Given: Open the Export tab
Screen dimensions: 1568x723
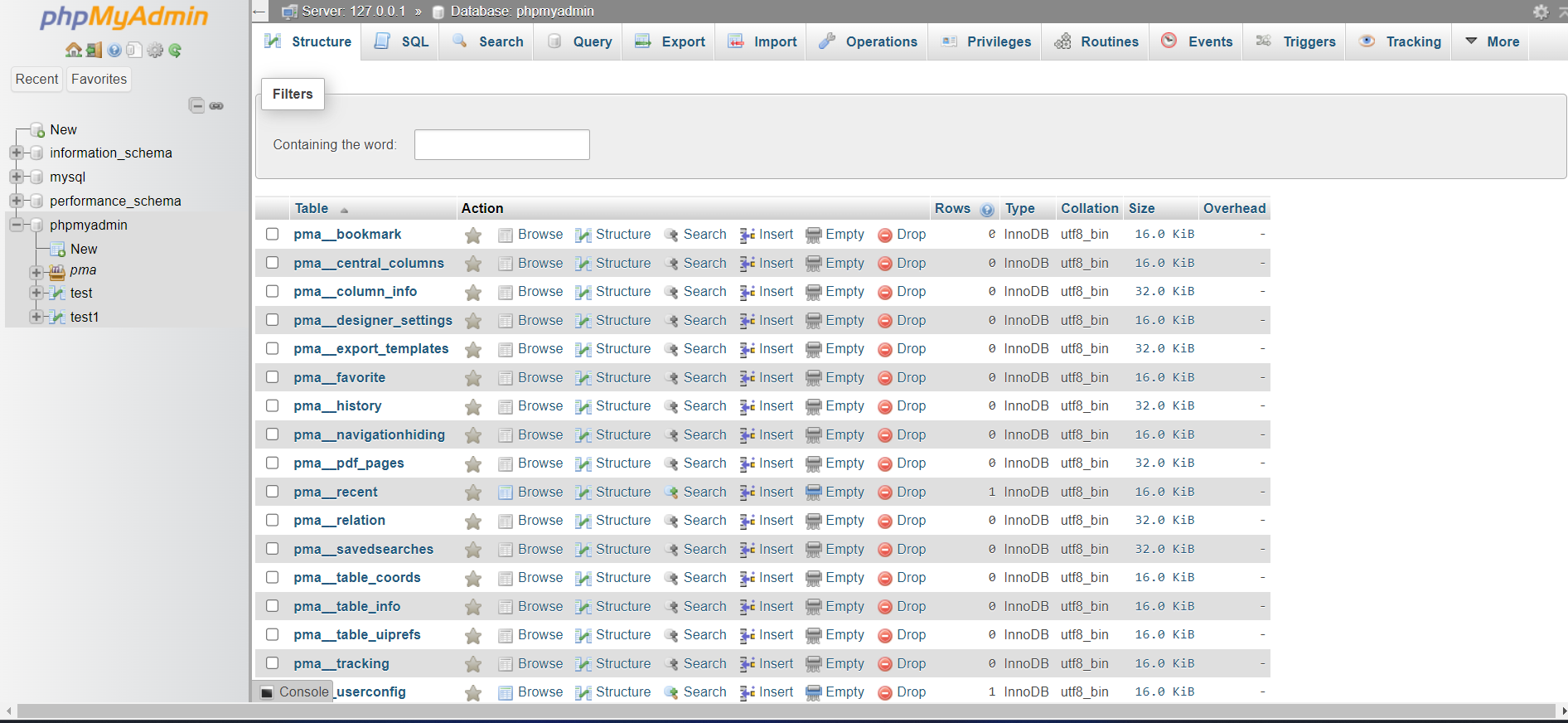Looking at the screenshot, I should click(x=670, y=41).
